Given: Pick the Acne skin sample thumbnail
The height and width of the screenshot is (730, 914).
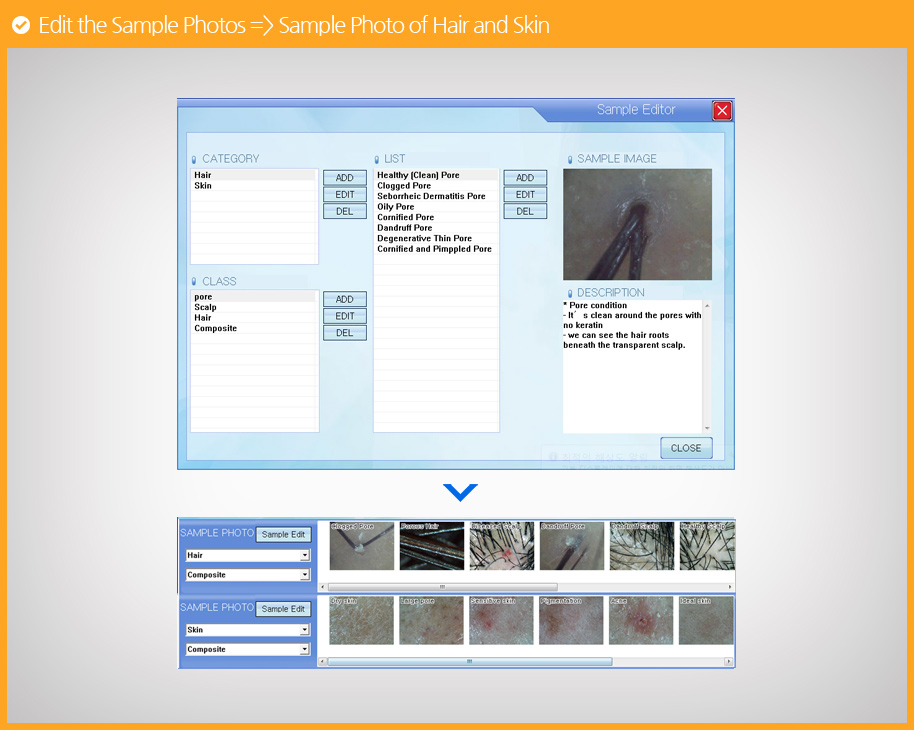Looking at the screenshot, I should [x=641, y=621].
